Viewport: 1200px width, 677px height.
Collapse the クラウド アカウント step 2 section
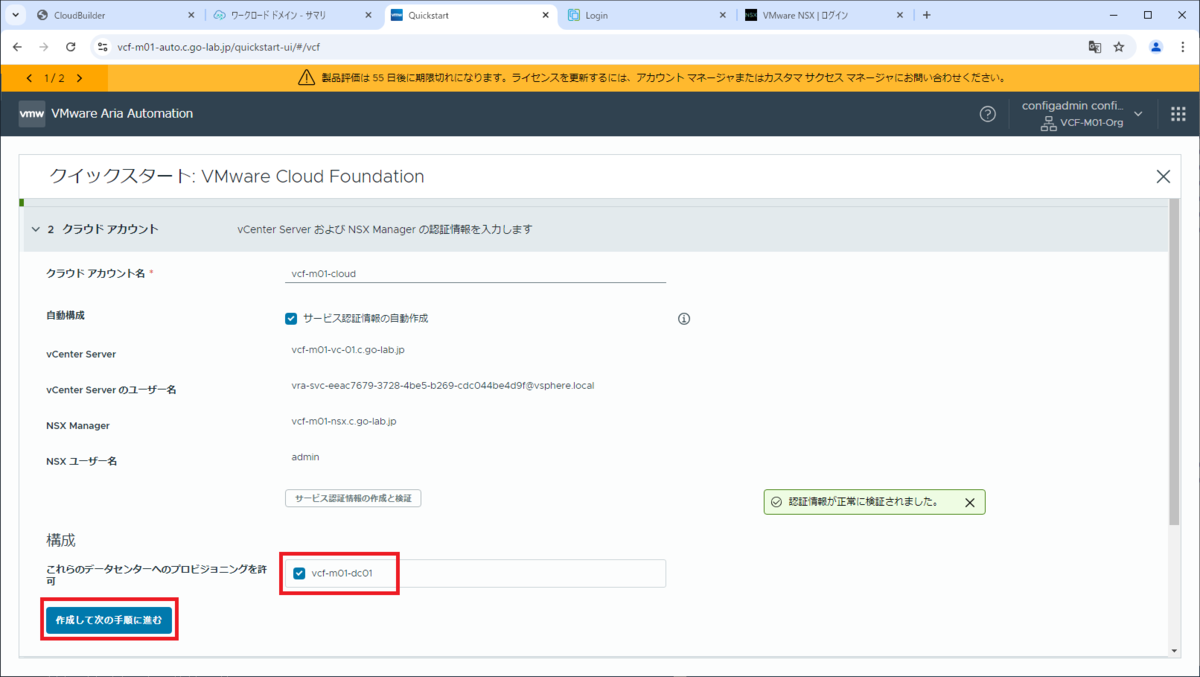click(x=36, y=229)
